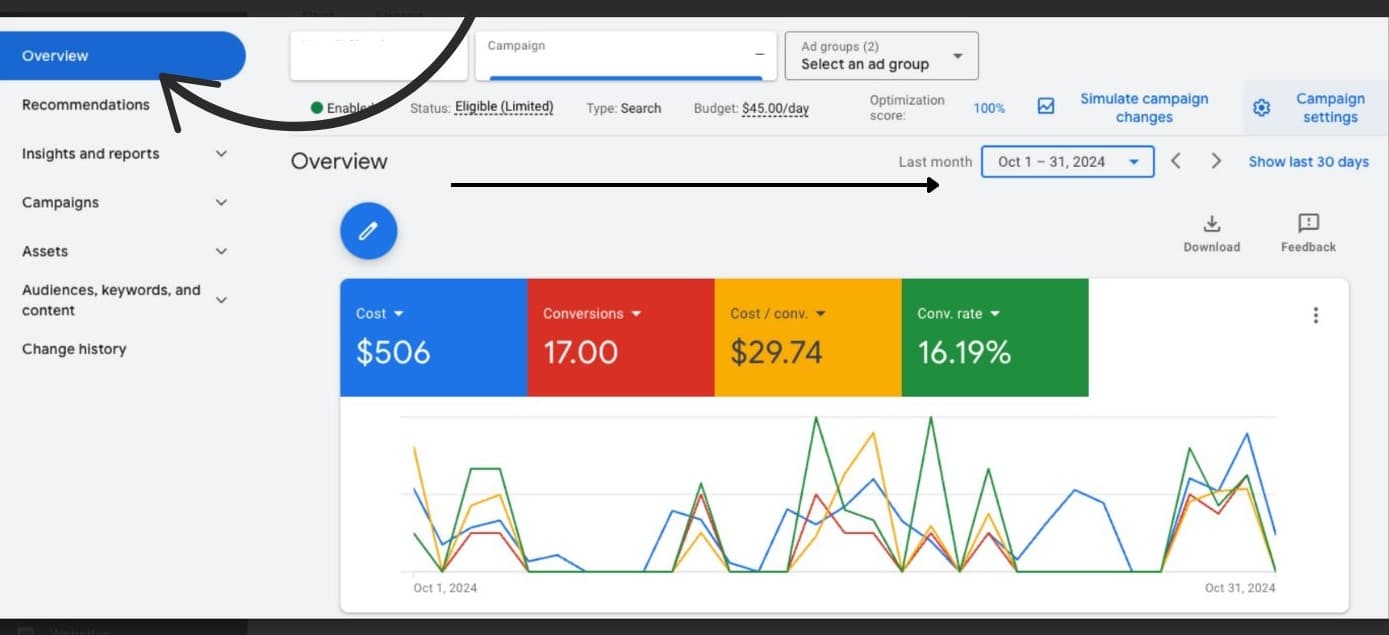1389x635 pixels.
Task: Click the red 17.00 conversions card
Action: pyautogui.click(x=621, y=338)
